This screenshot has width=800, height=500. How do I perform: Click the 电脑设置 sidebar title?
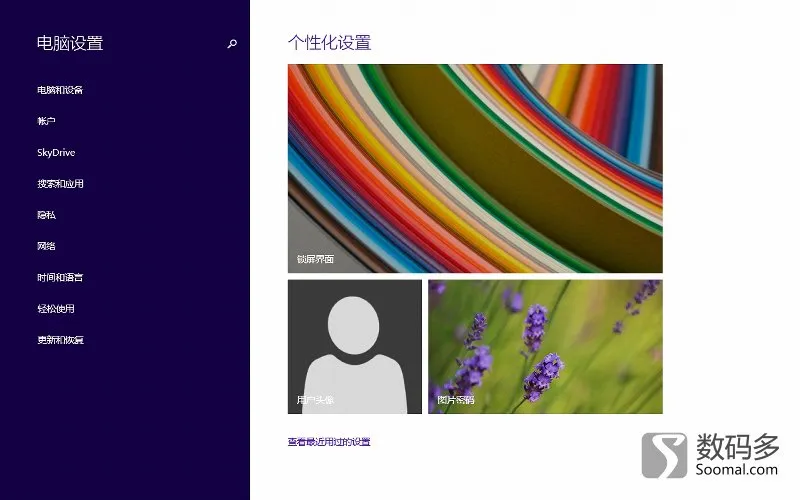[70, 43]
